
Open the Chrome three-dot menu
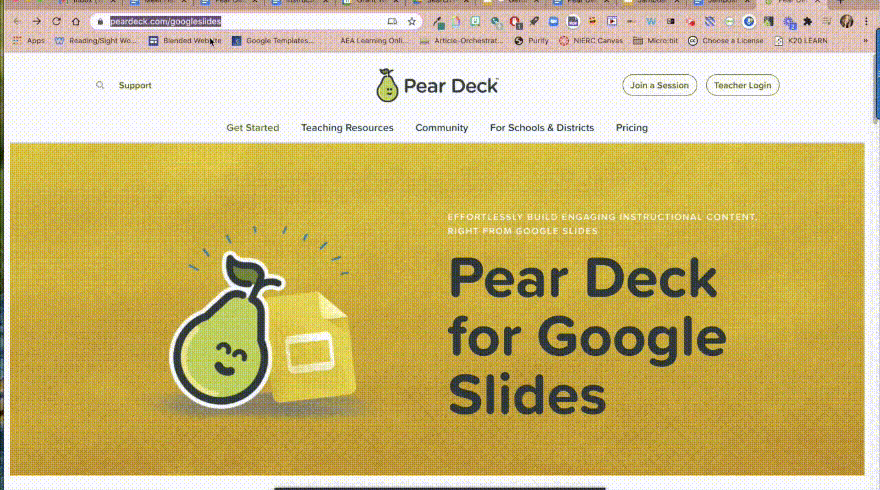click(867, 21)
